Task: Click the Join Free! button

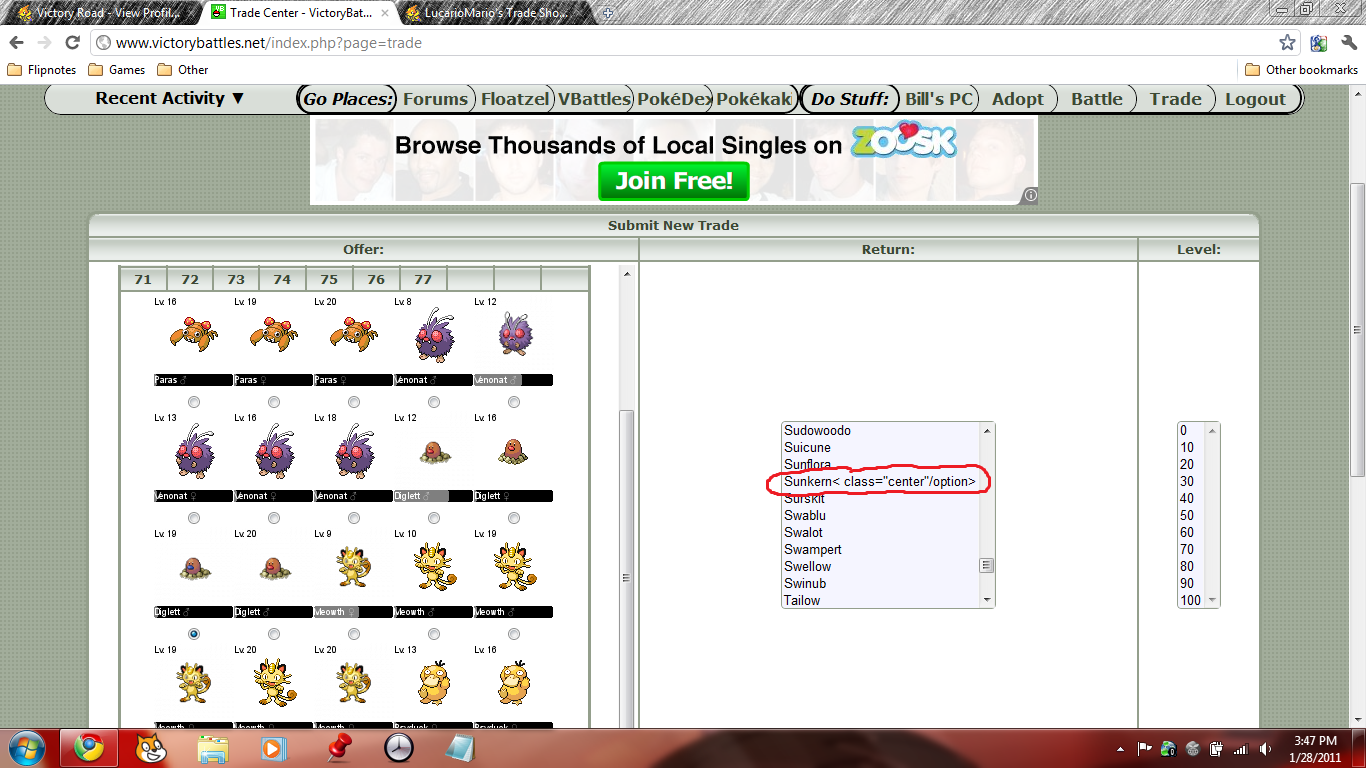Action: point(673,181)
